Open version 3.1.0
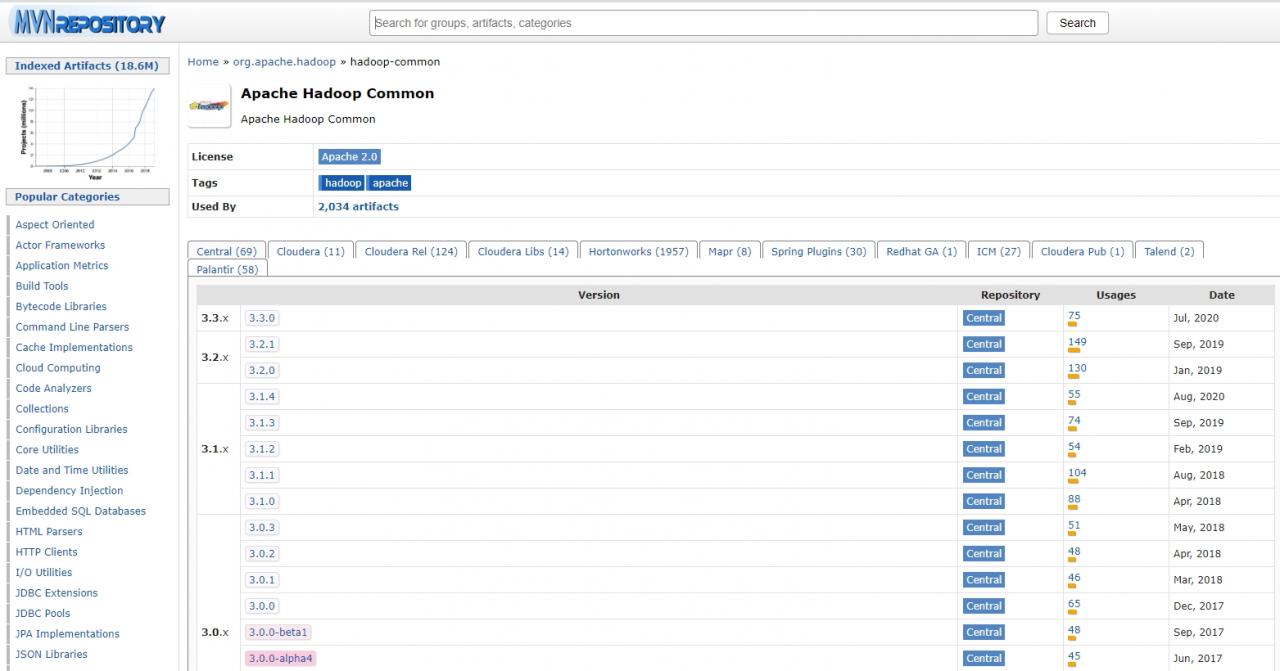Viewport: 1280px width, 671px height. pyautogui.click(x=261, y=501)
